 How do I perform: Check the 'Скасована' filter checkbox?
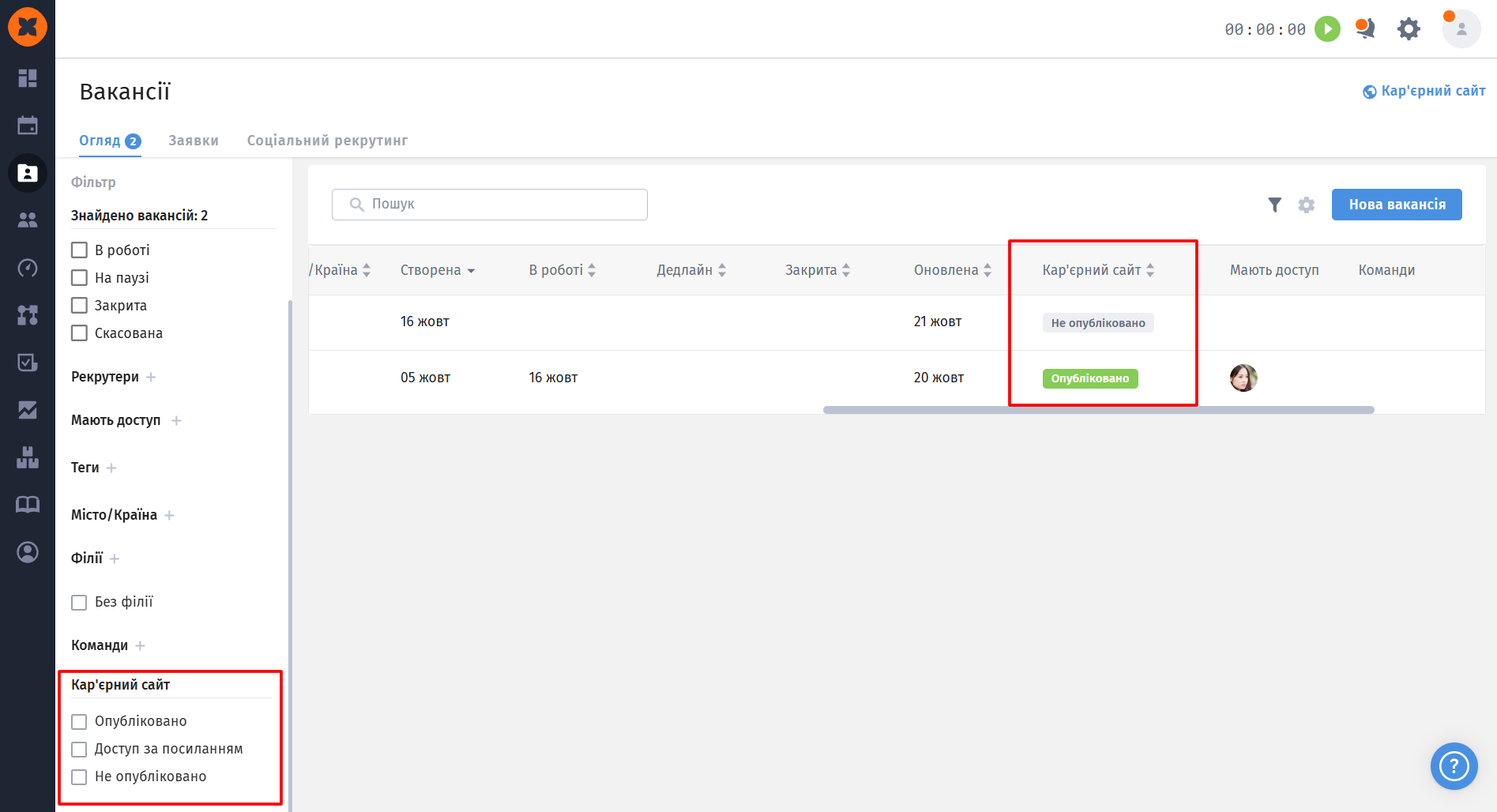[79, 333]
